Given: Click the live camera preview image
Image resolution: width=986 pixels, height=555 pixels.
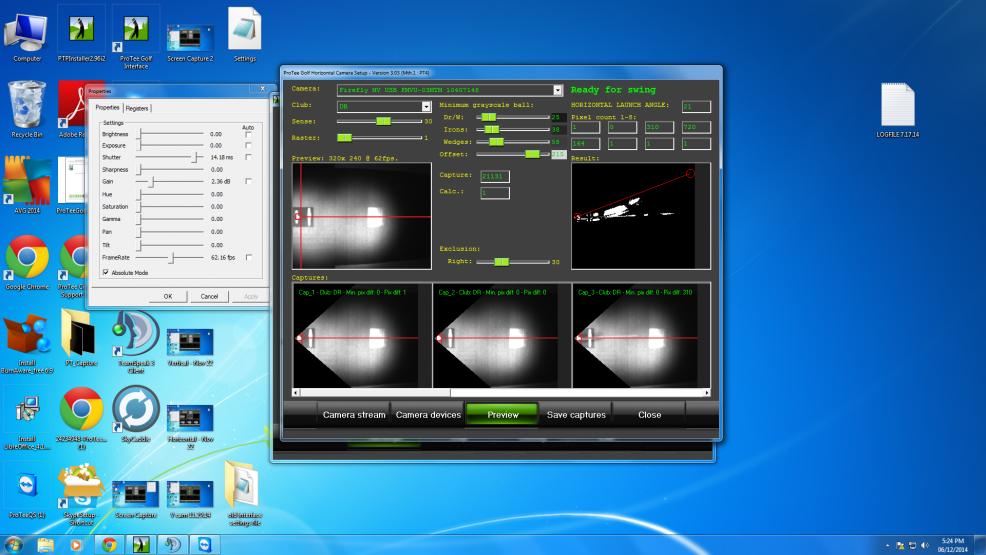Looking at the screenshot, I should click(362, 216).
